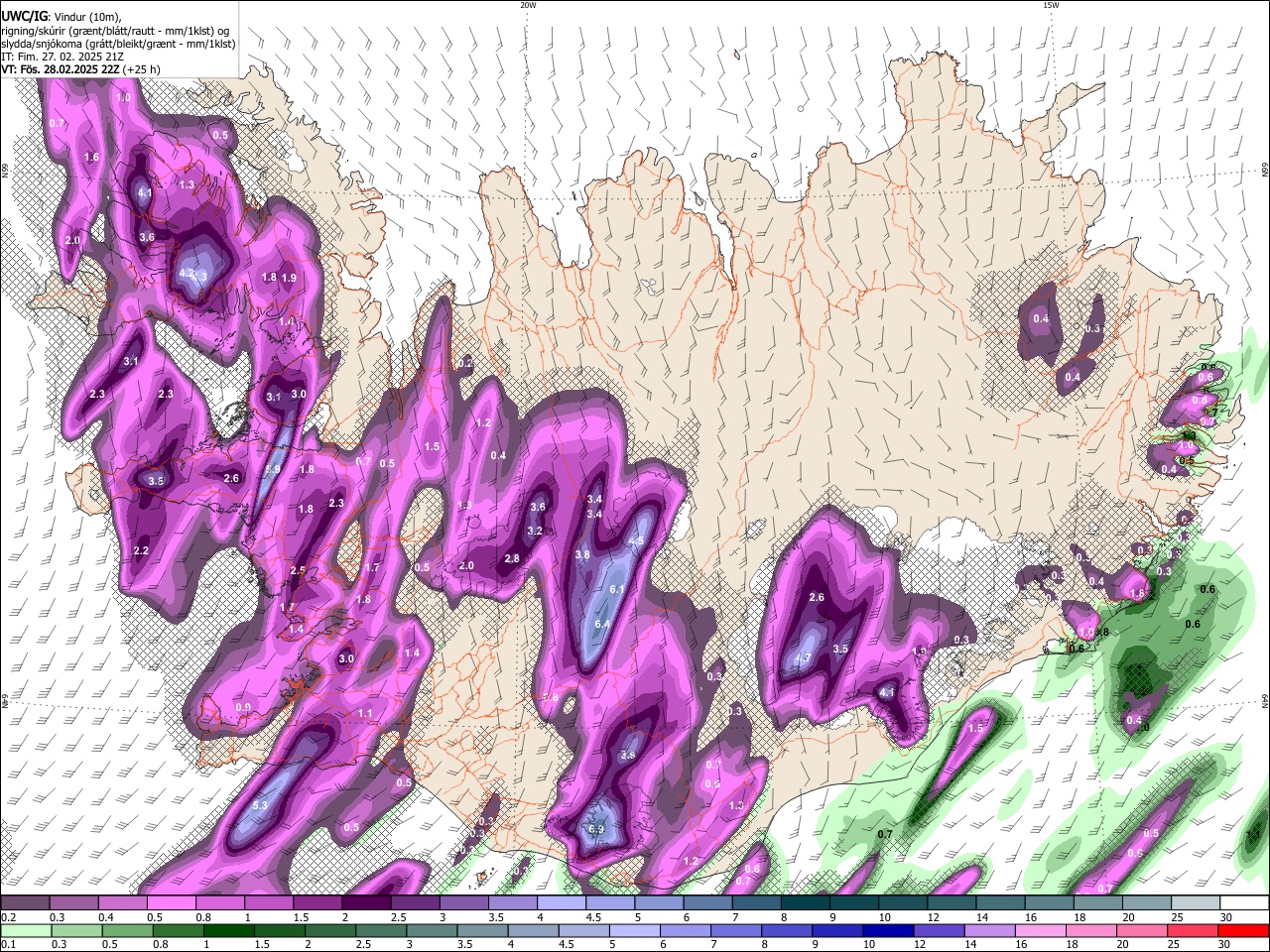
Task: Select the pink lower legend swatch labeled 18
Action: pyautogui.click(x=1091, y=930)
